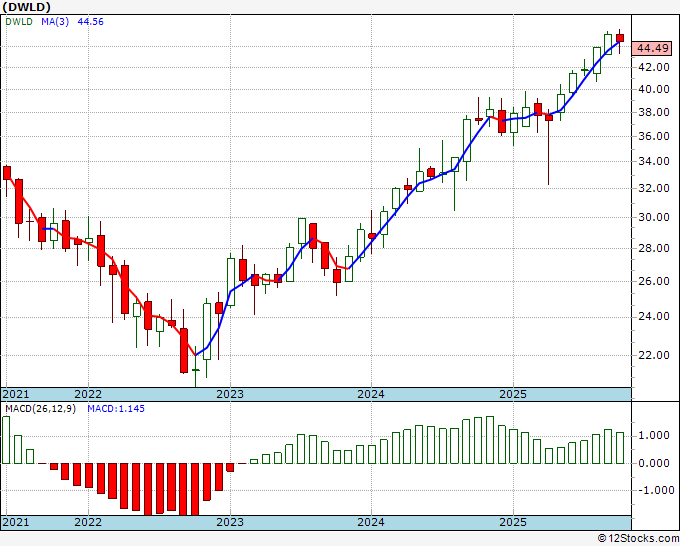Click the MACD:1.145 value label

tap(116, 409)
